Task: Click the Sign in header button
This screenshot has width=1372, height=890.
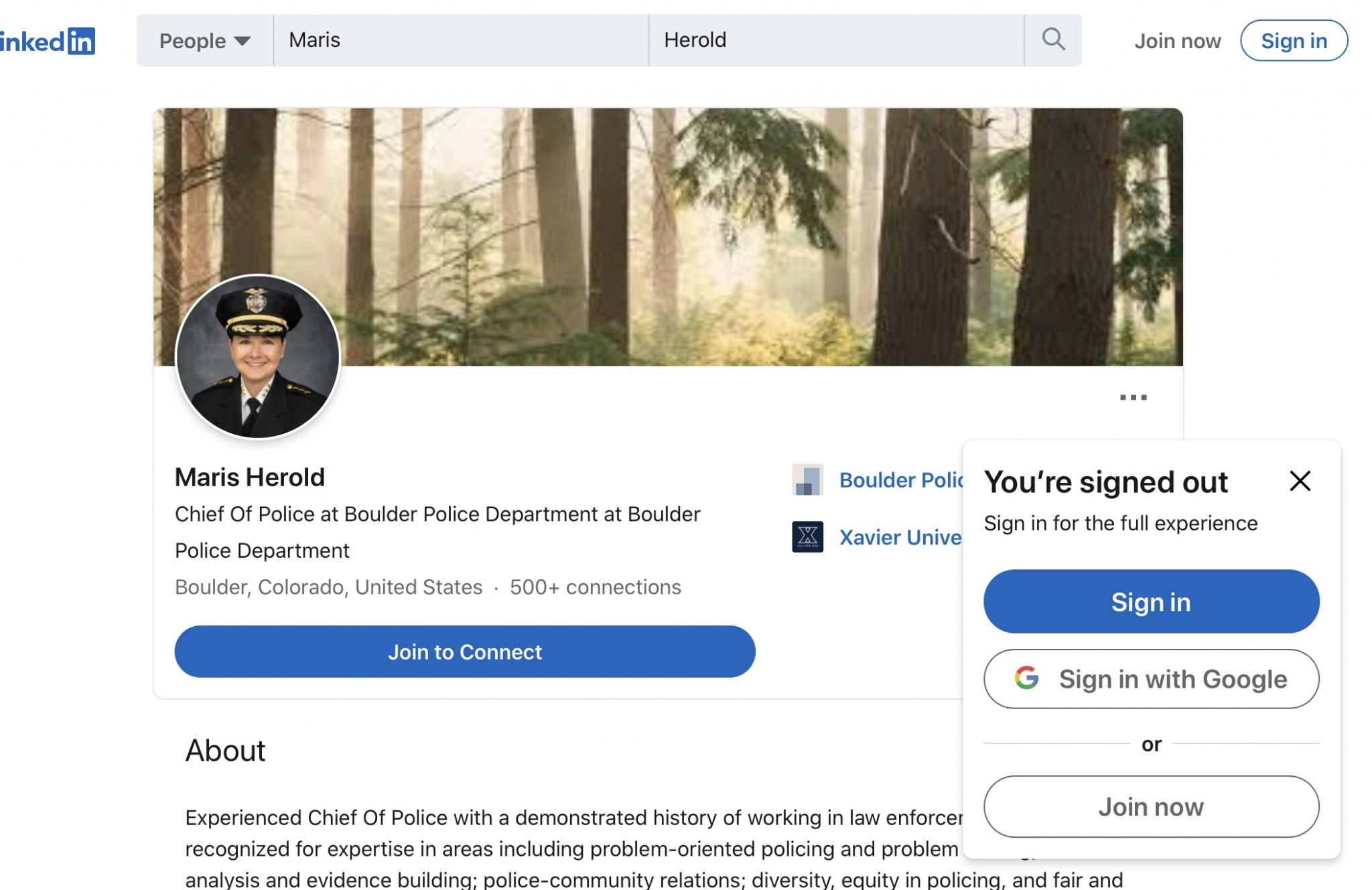Action: coord(1294,41)
